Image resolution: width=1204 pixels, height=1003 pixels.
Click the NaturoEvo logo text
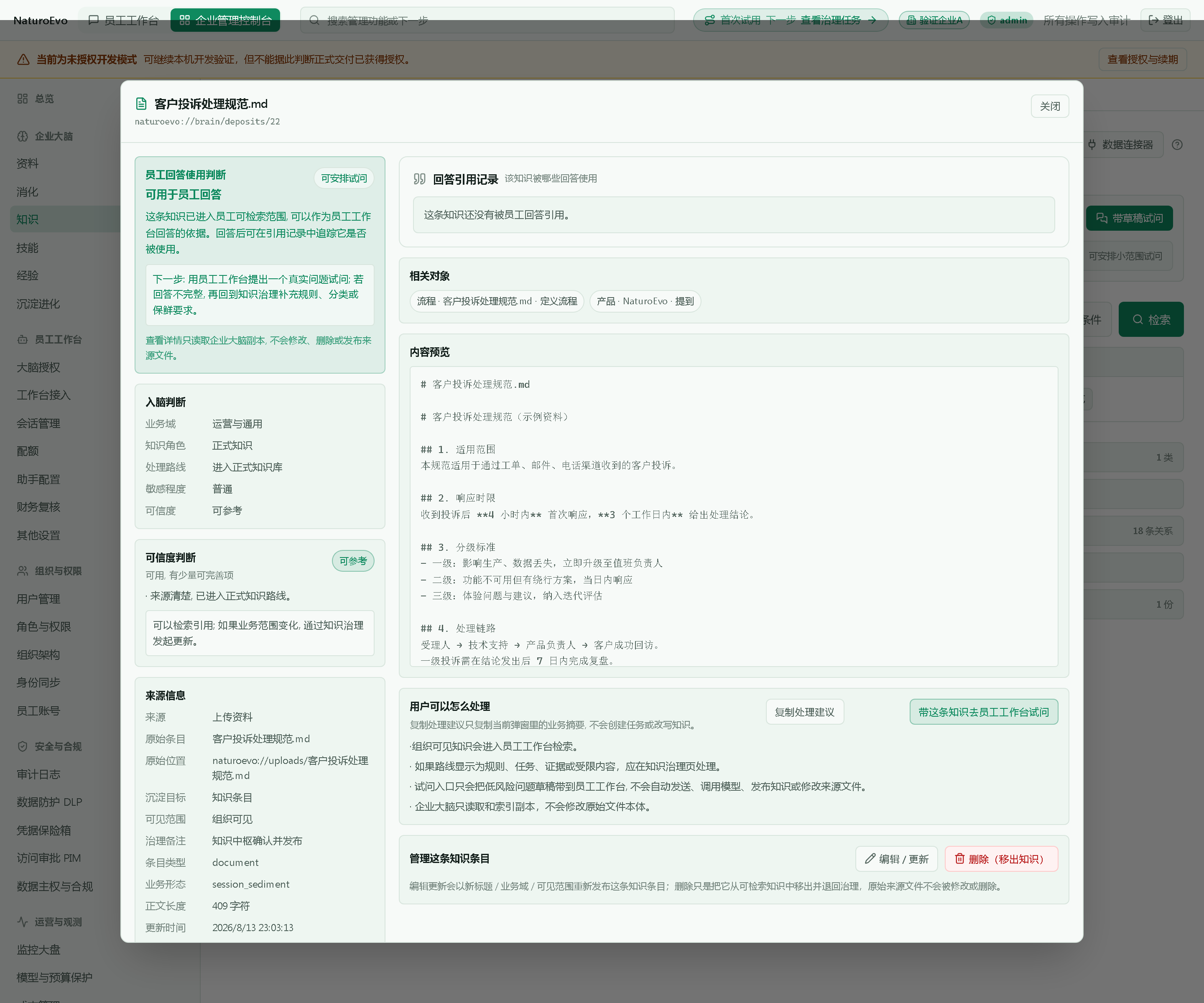pyautogui.click(x=40, y=20)
